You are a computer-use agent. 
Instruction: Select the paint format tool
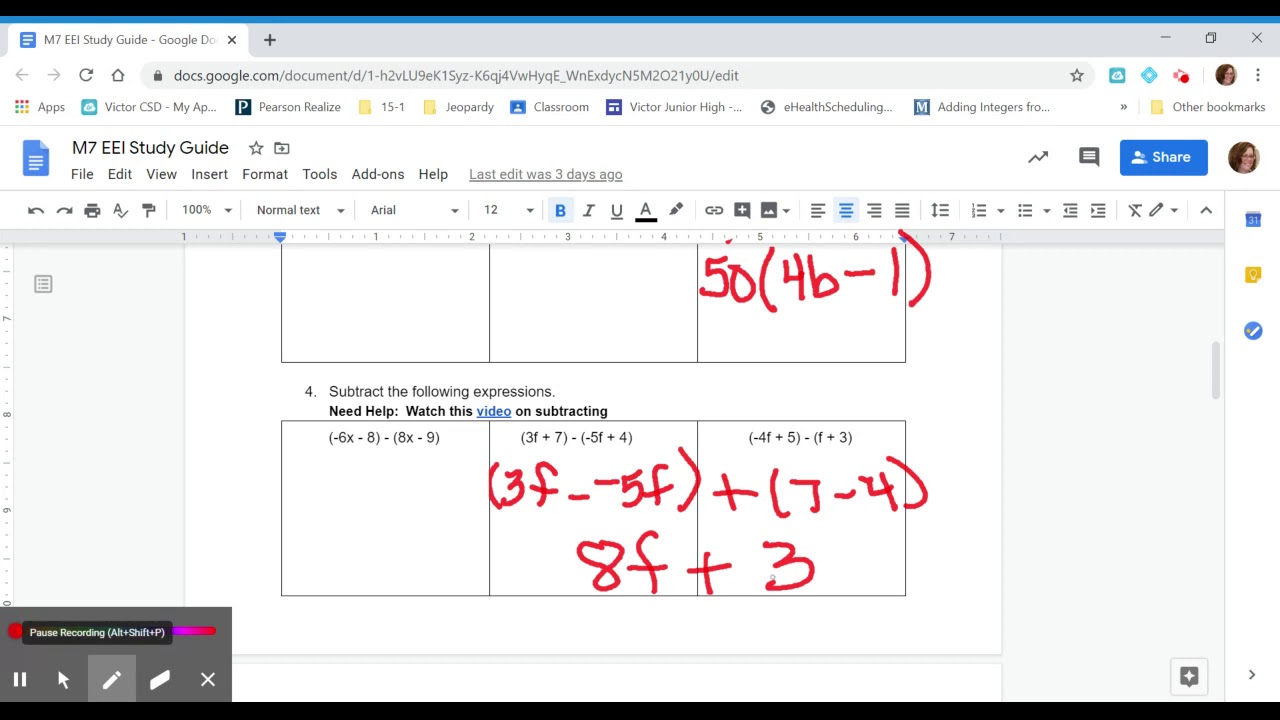click(x=148, y=210)
